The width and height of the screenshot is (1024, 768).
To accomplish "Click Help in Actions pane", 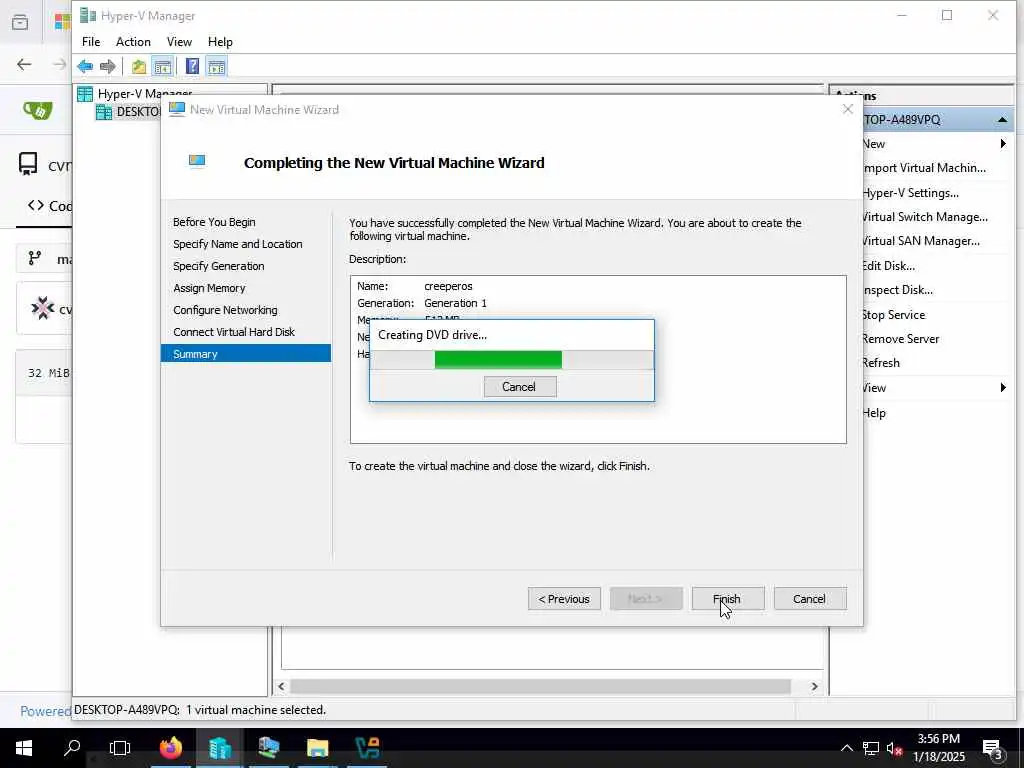I will (x=874, y=413).
